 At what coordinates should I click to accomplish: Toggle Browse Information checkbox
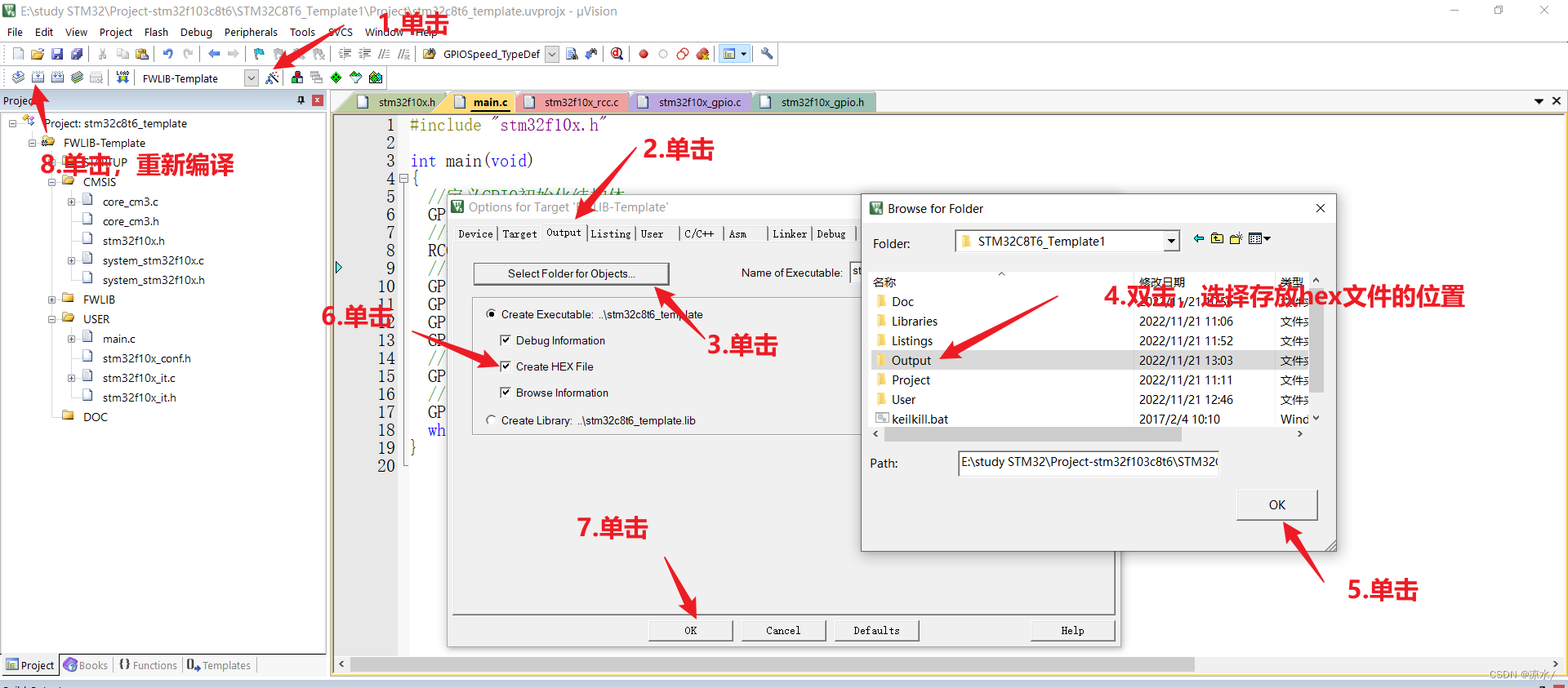click(506, 393)
